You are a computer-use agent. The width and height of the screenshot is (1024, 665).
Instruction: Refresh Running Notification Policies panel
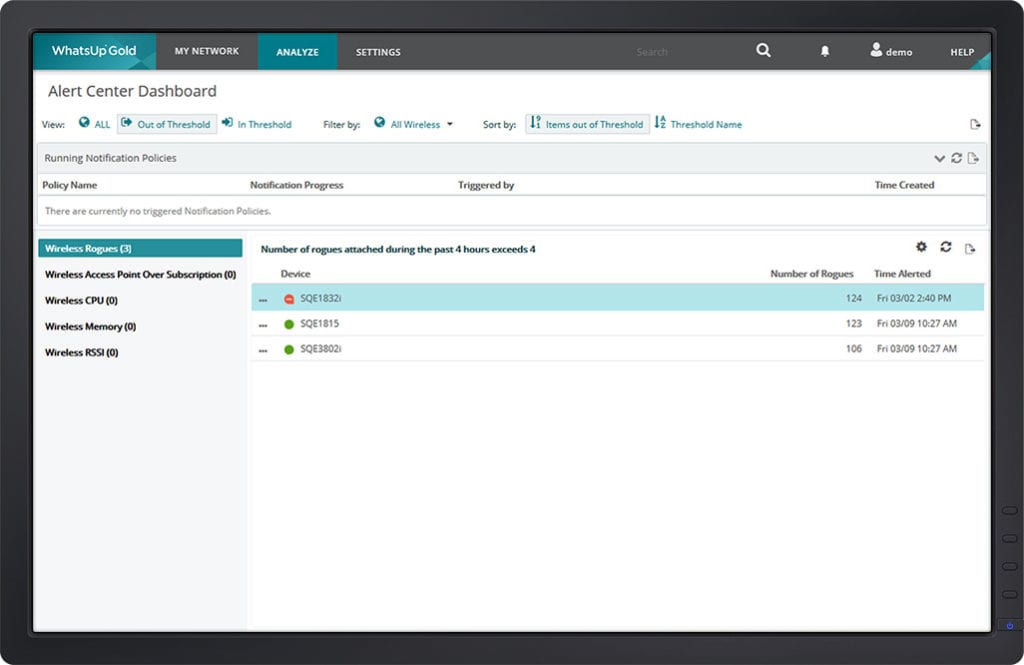tap(957, 158)
